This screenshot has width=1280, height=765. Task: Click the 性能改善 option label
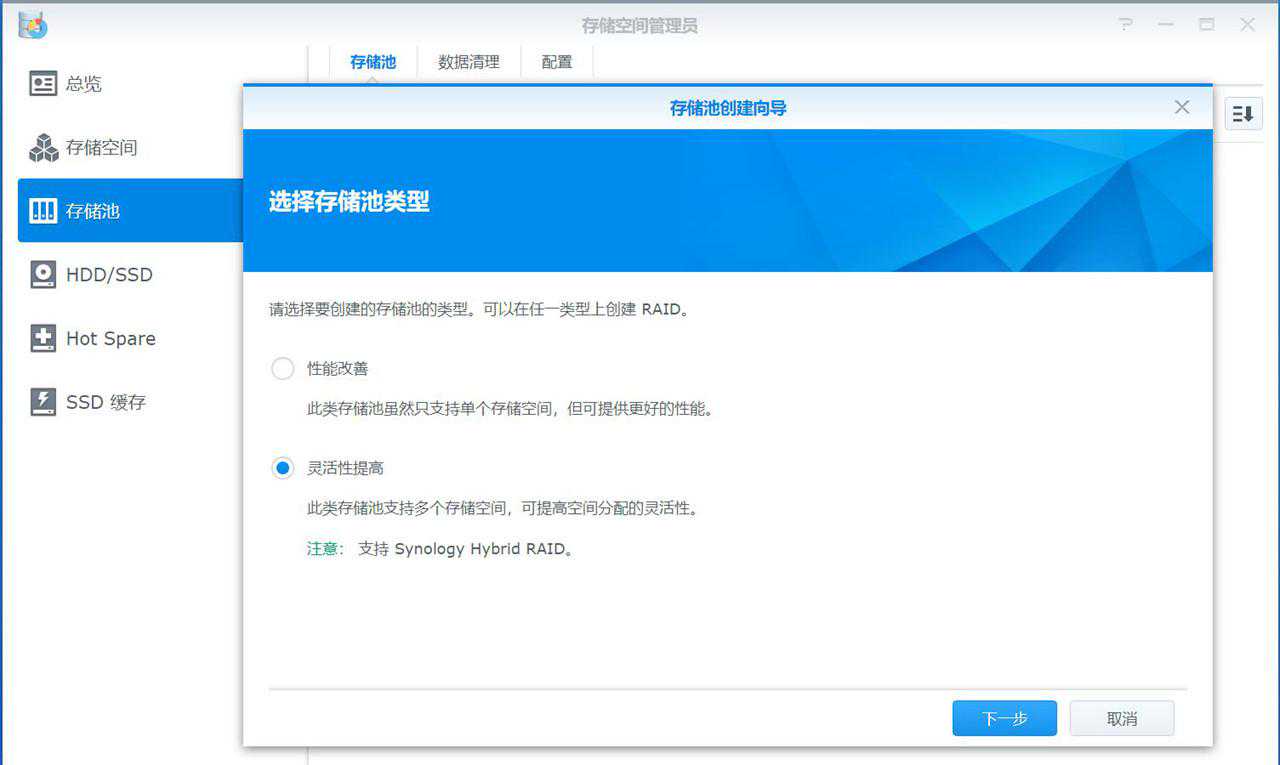tap(338, 369)
